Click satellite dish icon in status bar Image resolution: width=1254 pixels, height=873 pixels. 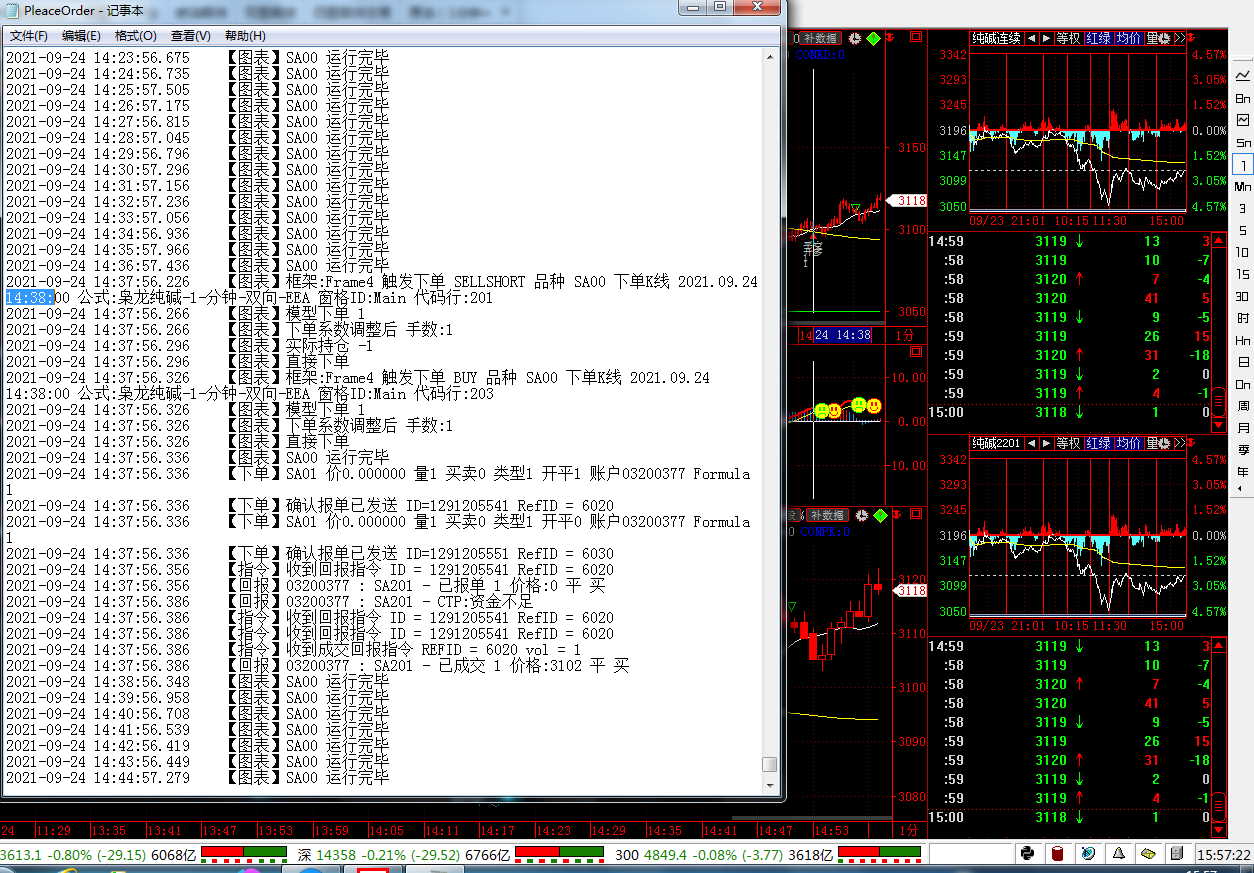pyautogui.click(x=1088, y=854)
